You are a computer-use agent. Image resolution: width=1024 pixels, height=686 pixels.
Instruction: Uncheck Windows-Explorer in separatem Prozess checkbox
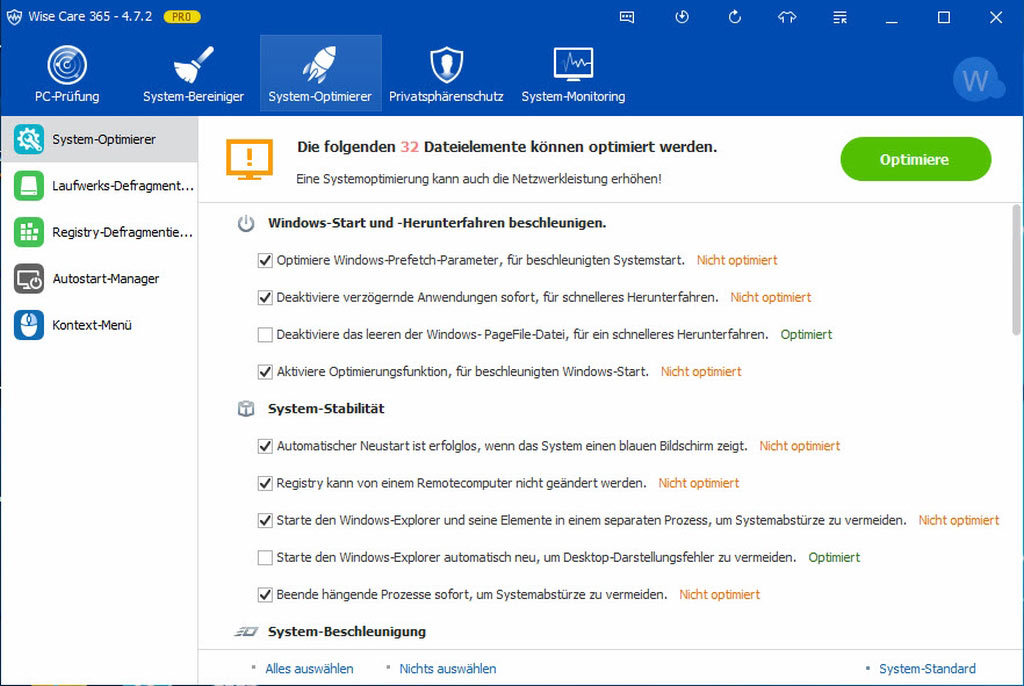[x=265, y=521]
